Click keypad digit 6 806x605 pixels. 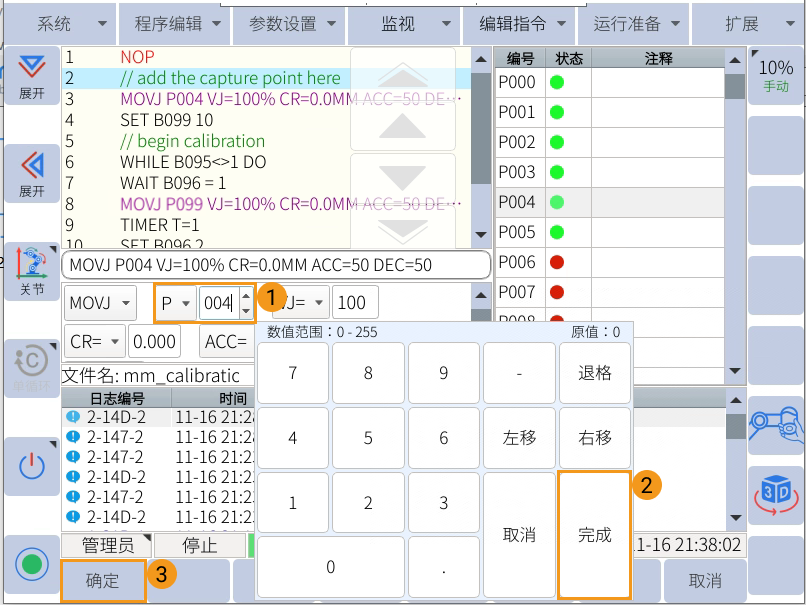tap(444, 438)
